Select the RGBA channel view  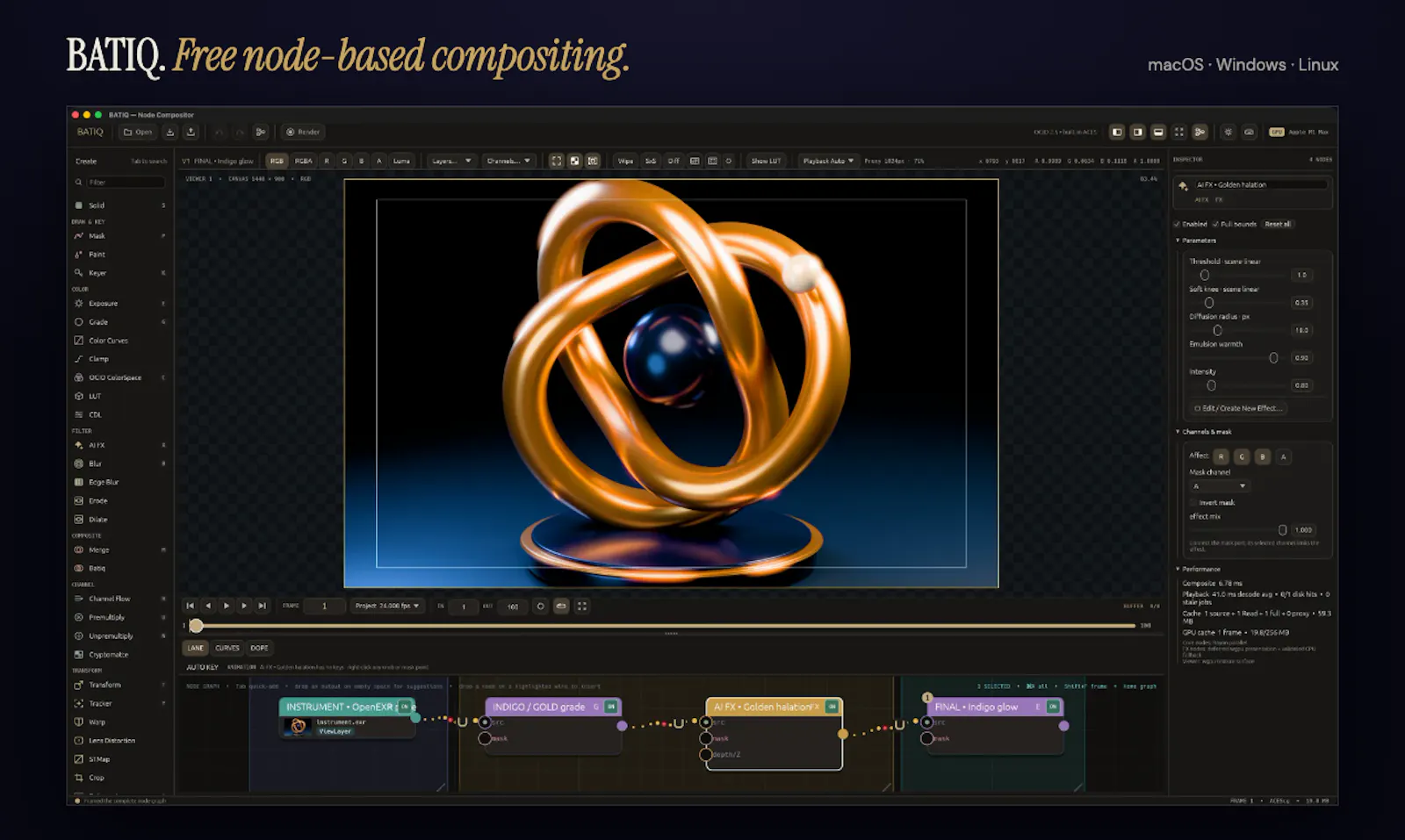point(303,161)
